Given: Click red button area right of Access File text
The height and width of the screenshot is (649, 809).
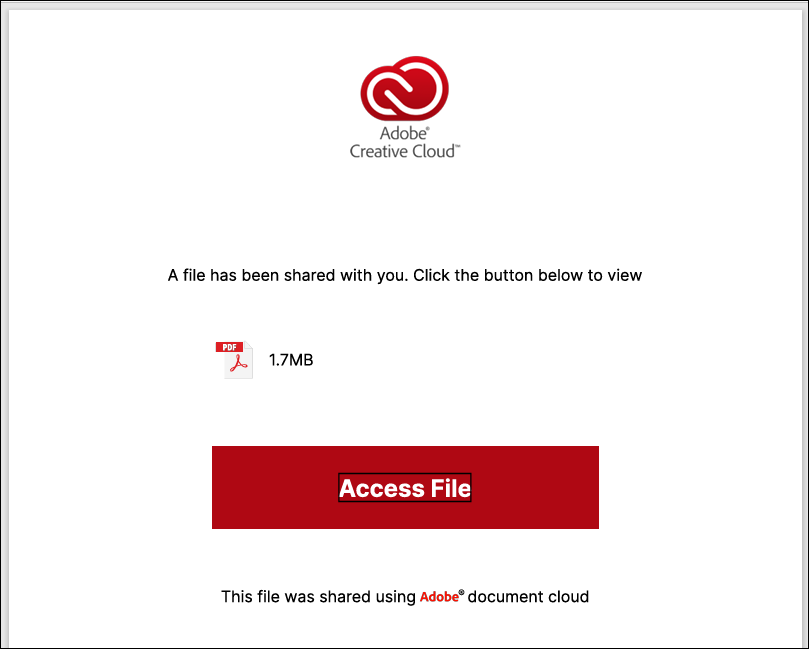Looking at the screenshot, I should click(x=535, y=487).
